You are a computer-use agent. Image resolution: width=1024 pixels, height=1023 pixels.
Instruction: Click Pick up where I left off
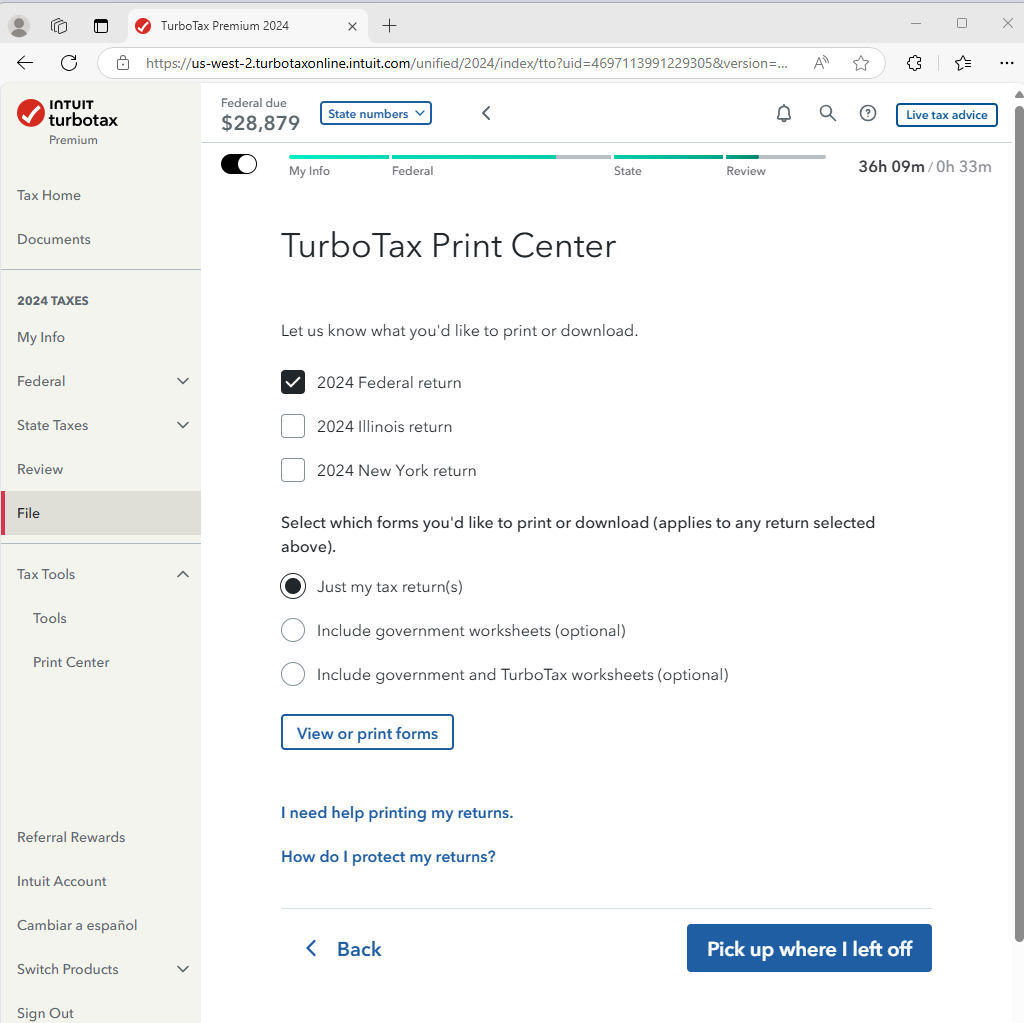click(x=809, y=948)
